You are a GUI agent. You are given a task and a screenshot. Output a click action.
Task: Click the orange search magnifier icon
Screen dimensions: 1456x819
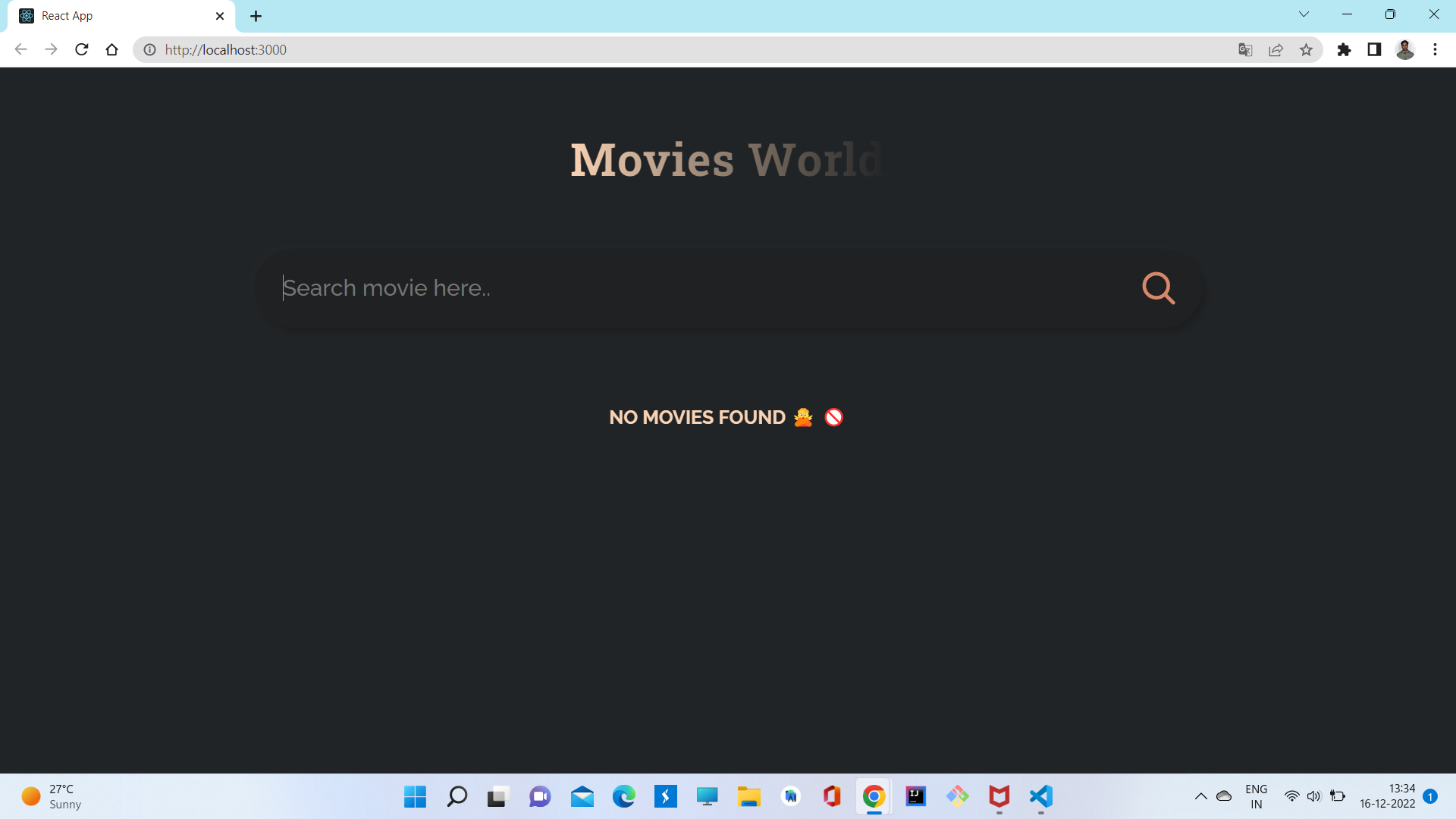[x=1158, y=288]
